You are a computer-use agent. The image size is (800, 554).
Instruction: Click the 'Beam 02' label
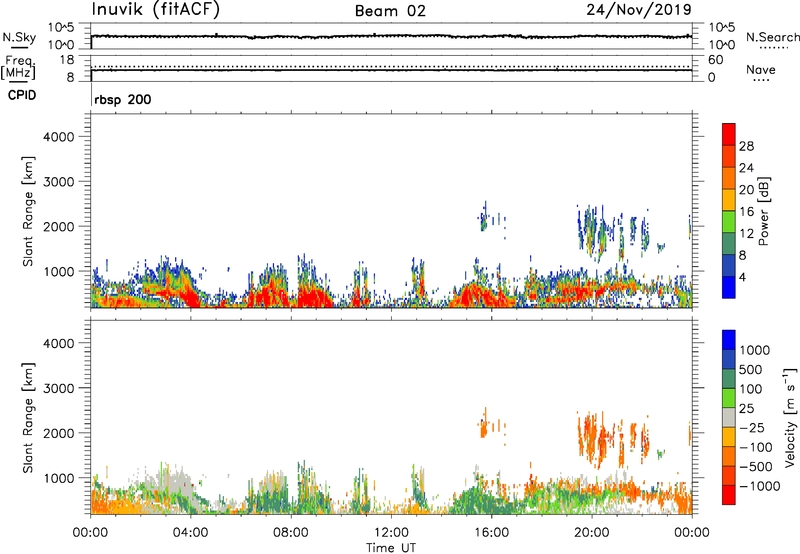click(x=390, y=11)
